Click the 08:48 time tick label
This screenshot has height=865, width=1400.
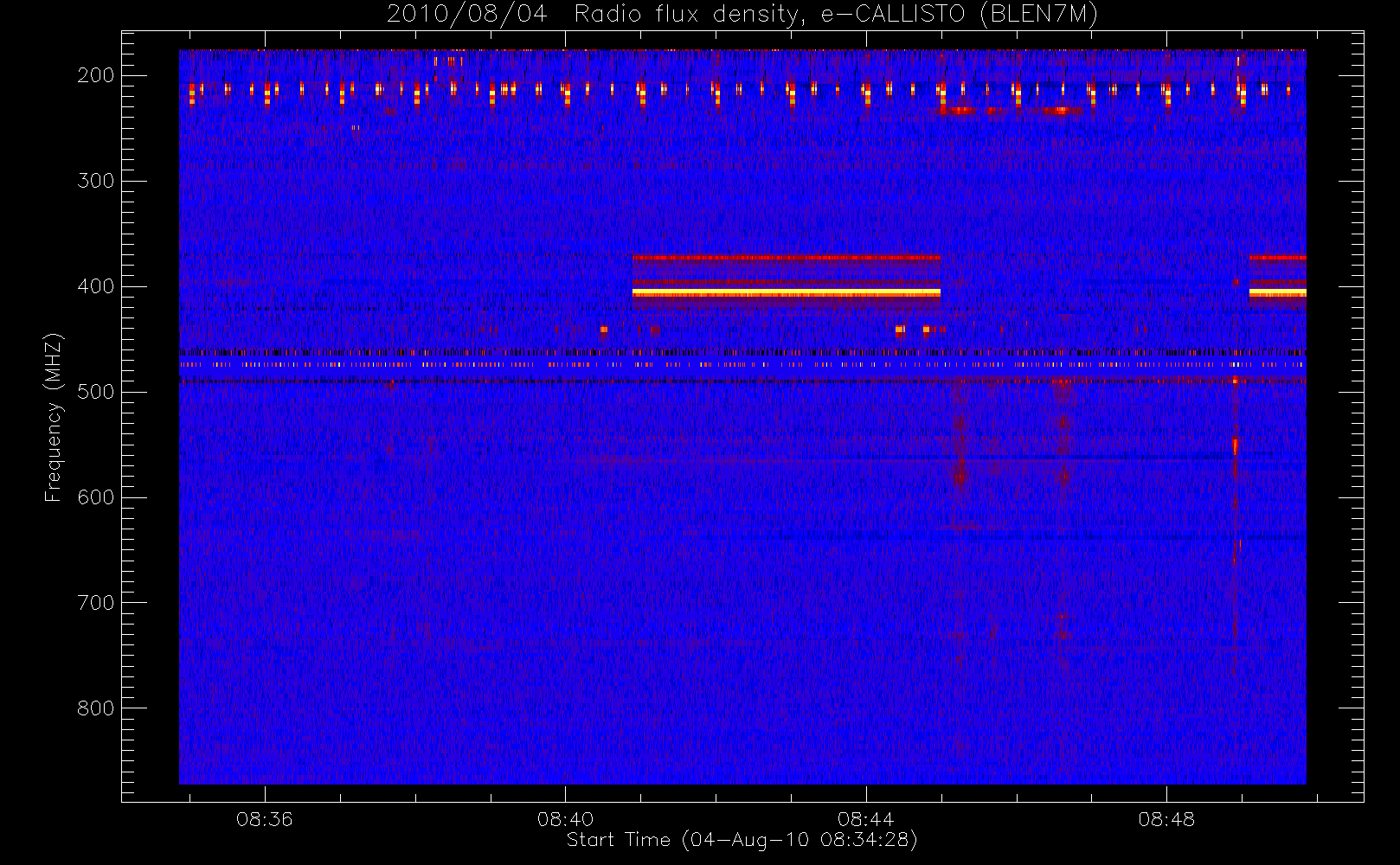click(x=1166, y=819)
